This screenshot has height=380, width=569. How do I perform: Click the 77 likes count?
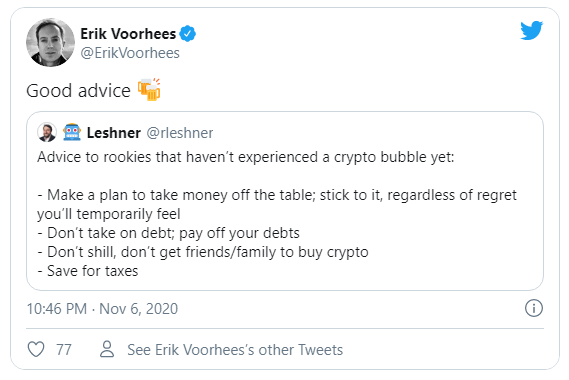coord(64,350)
